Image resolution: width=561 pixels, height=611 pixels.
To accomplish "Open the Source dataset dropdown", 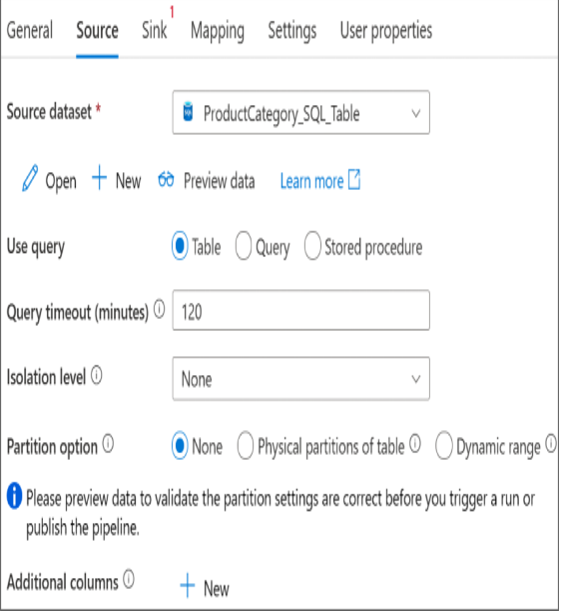I will click(301, 113).
